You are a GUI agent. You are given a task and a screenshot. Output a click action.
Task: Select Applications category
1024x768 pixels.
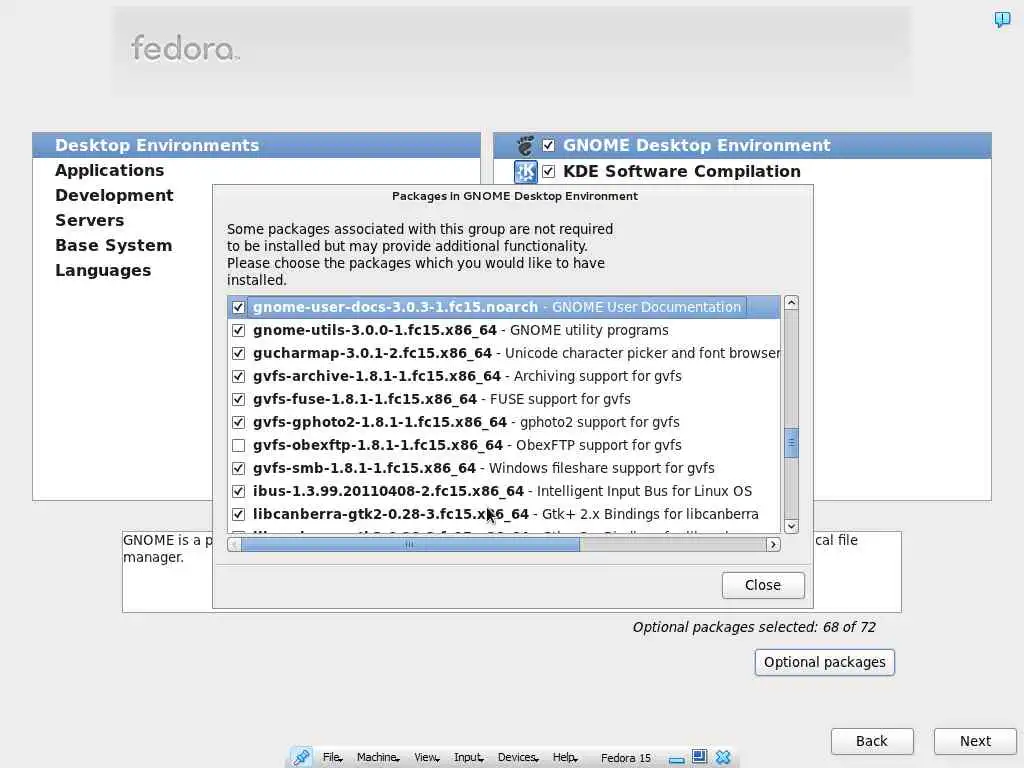110,170
